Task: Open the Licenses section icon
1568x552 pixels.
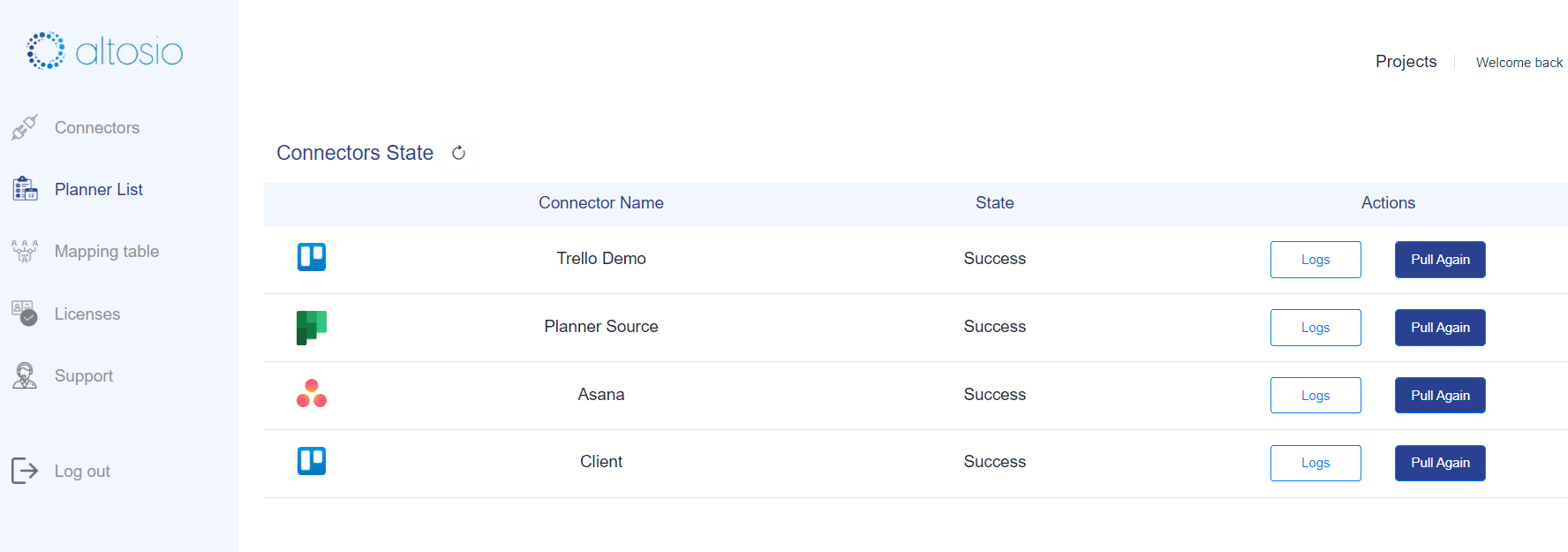Action: click(x=25, y=314)
